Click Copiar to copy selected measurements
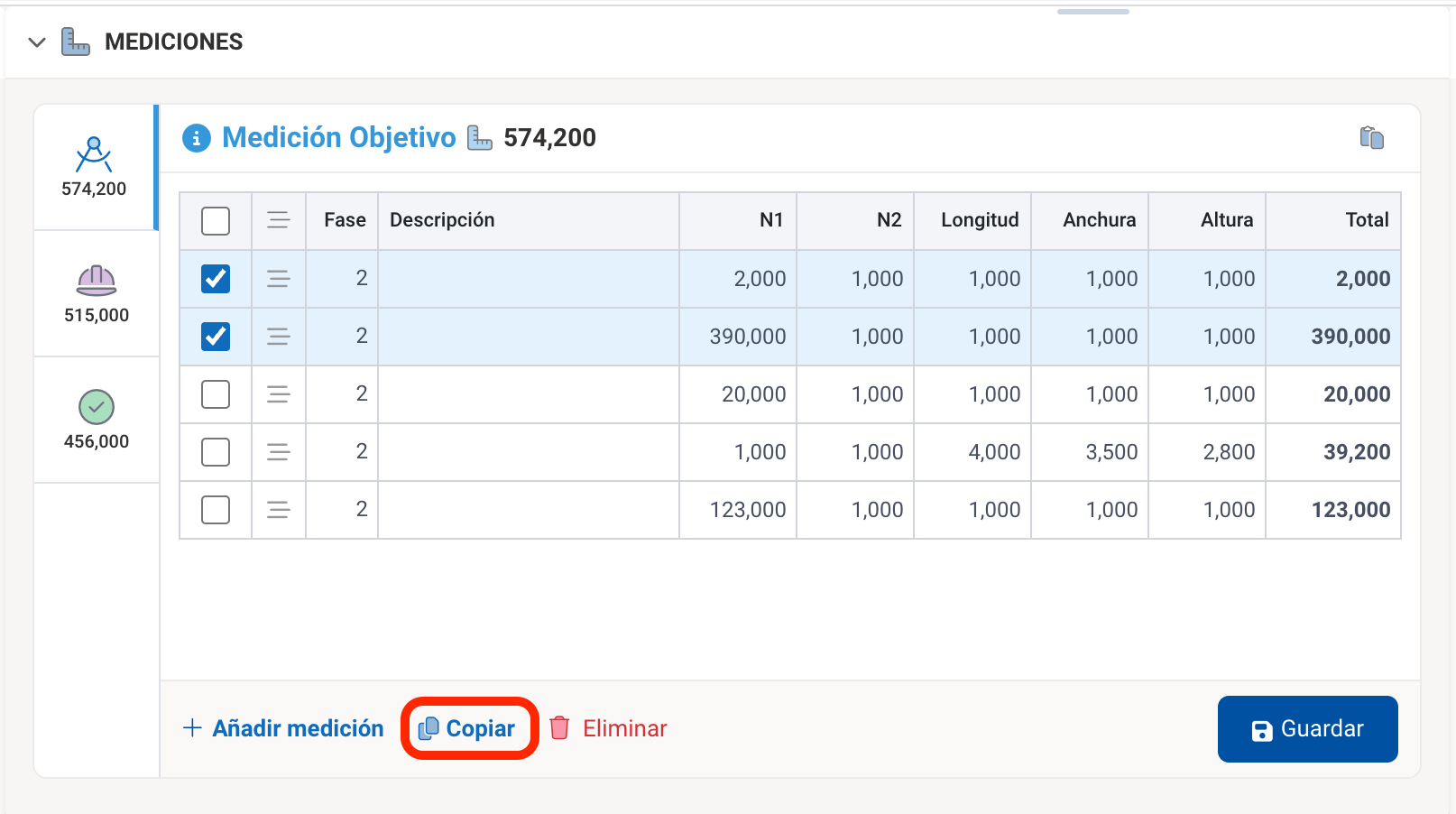The width and height of the screenshot is (1456, 814). pos(468,728)
